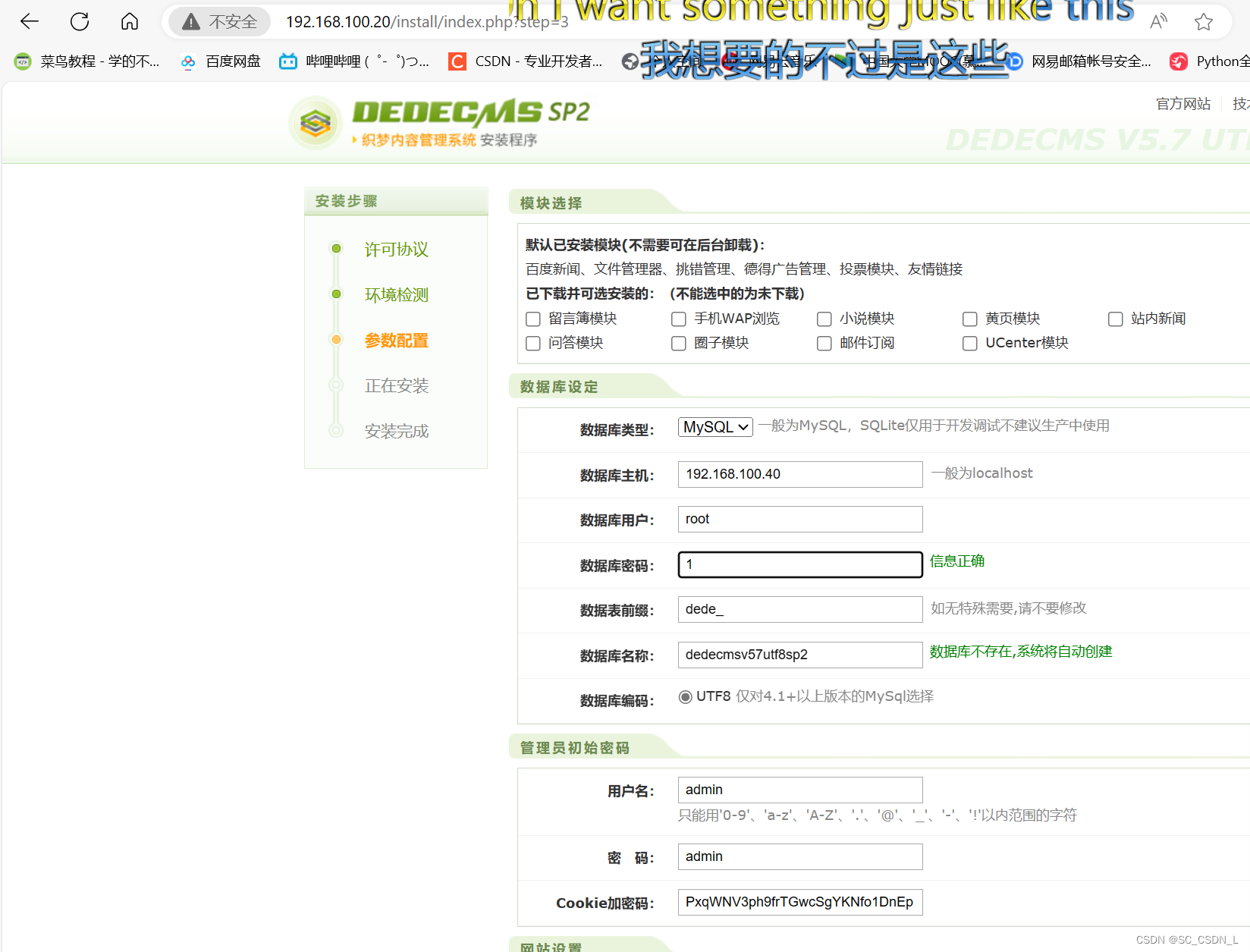1250x952 pixels.
Task: Click the 官方网站 link
Action: point(1182,104)
